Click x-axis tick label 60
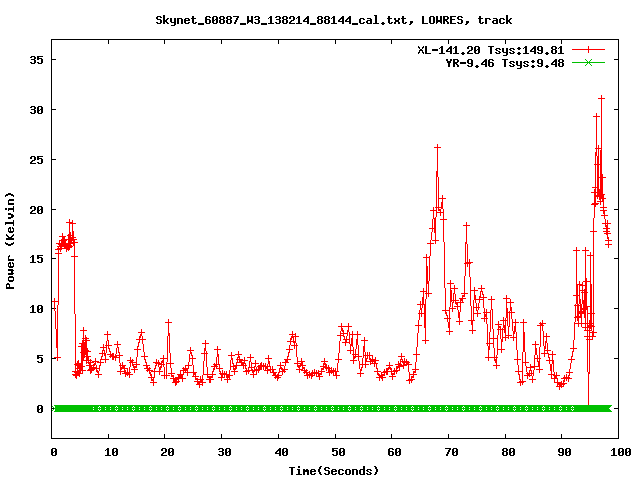 [394, 452]
